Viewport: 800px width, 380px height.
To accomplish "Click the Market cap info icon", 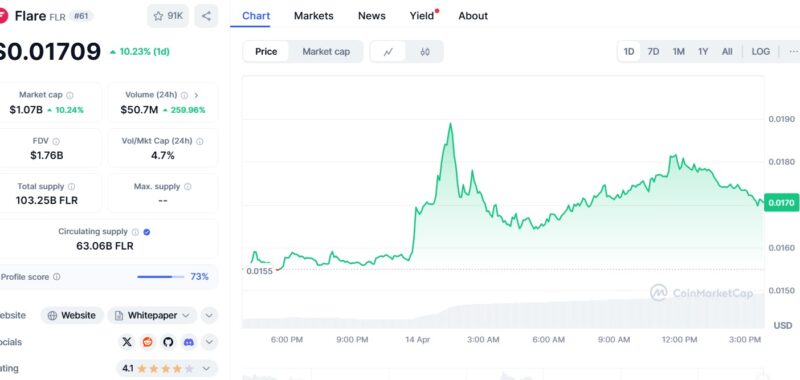I will click(x=70, y=95).
